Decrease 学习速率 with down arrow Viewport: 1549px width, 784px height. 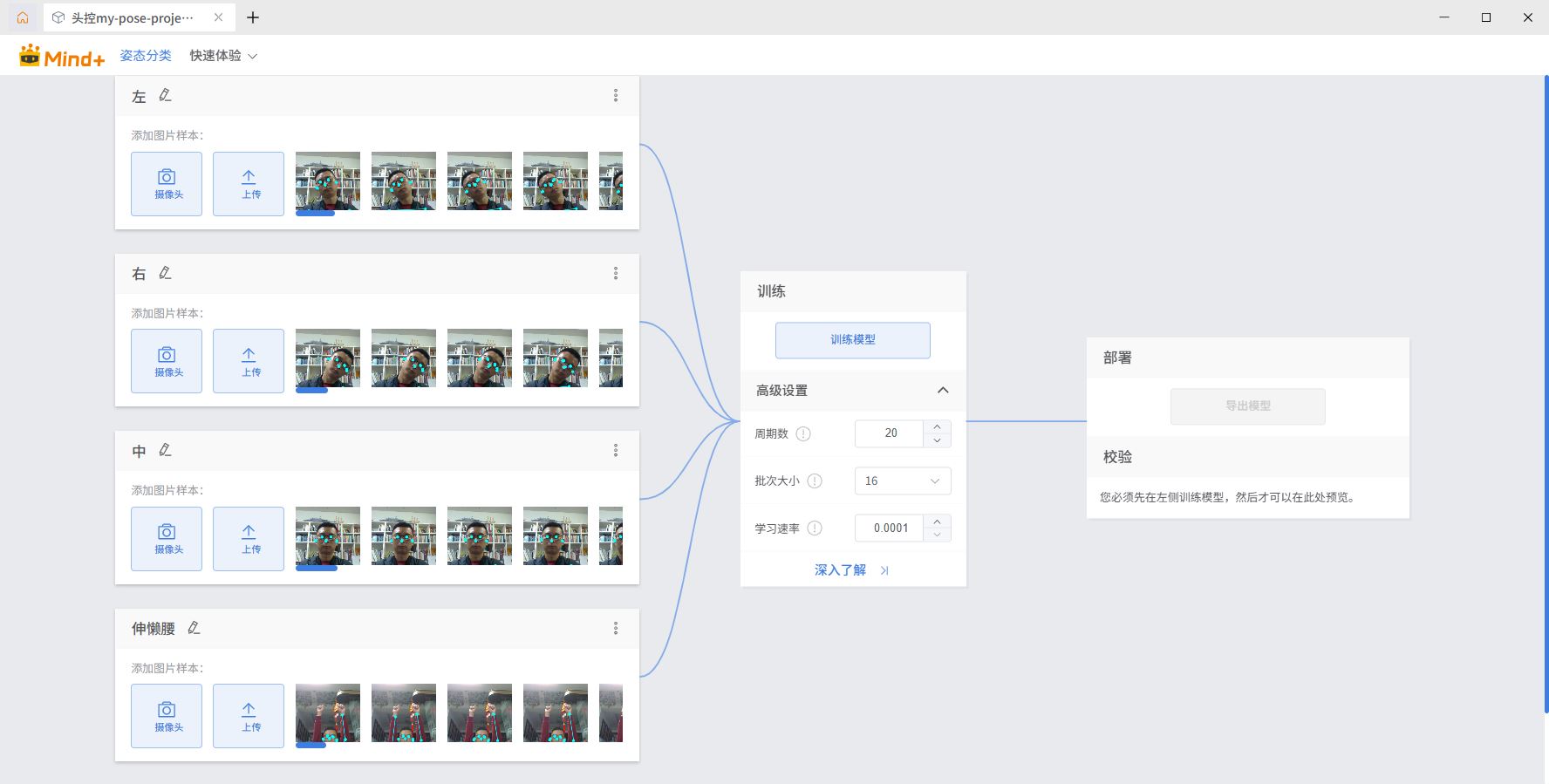click(x=937, y=535)
